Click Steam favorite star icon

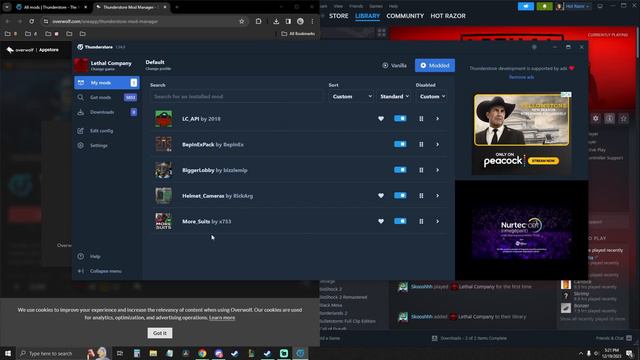click(623, 118)
